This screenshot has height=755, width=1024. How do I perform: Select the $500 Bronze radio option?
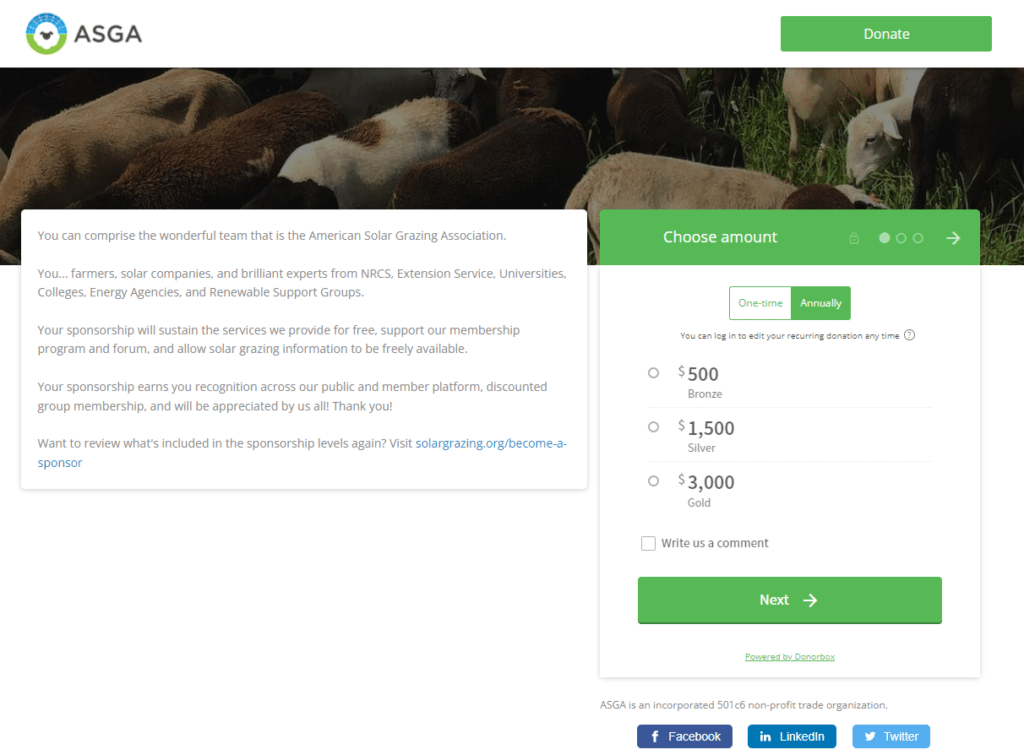coord(654,373)
